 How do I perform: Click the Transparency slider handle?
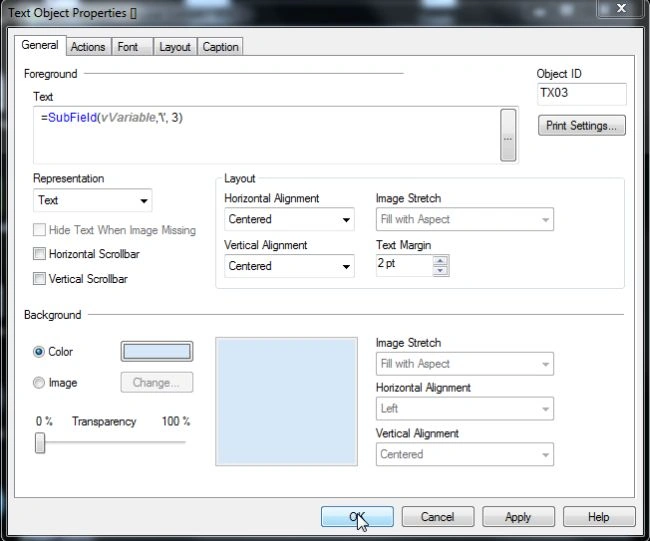tap(40, 443)
